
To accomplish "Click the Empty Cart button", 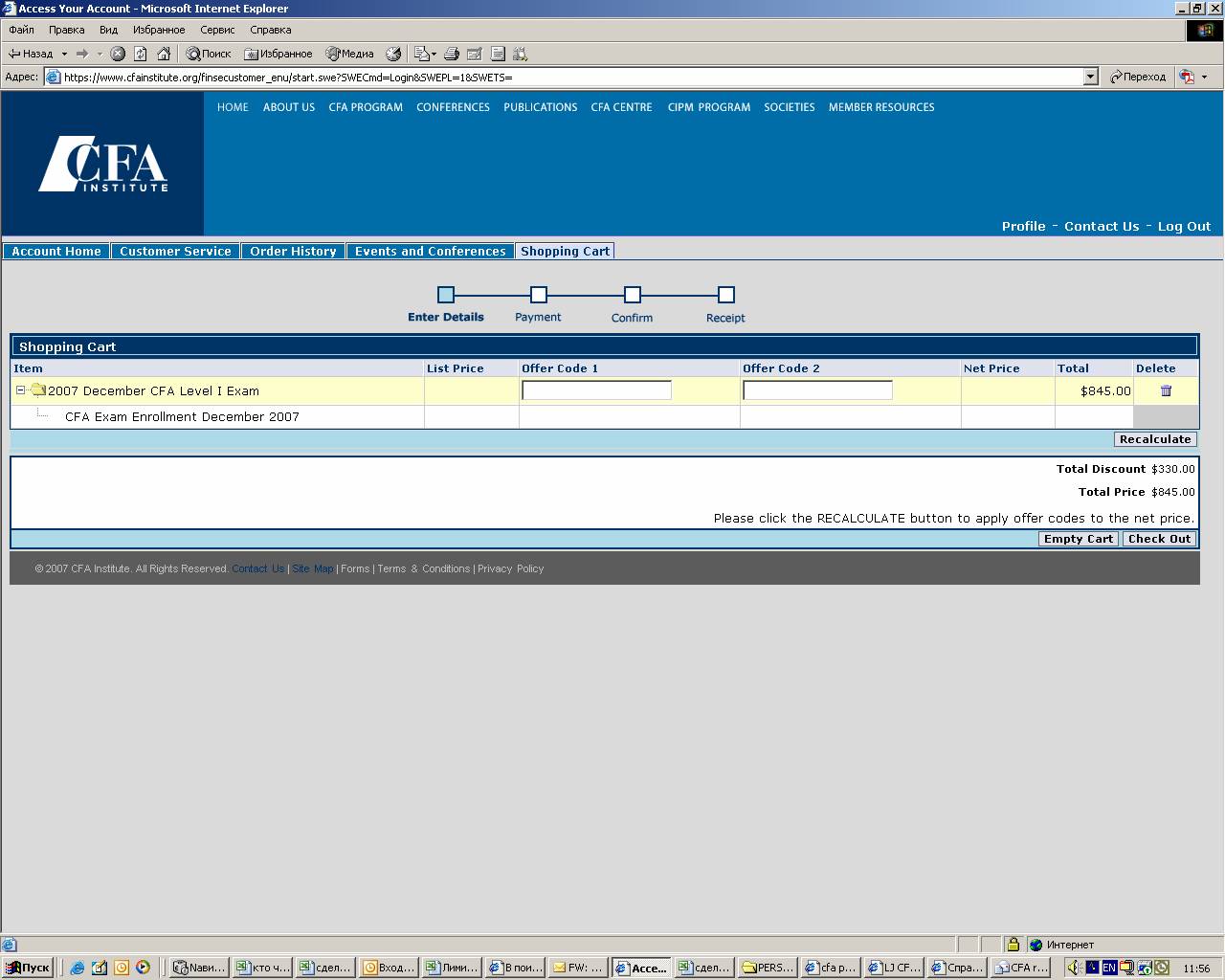I will (1079, 539).
